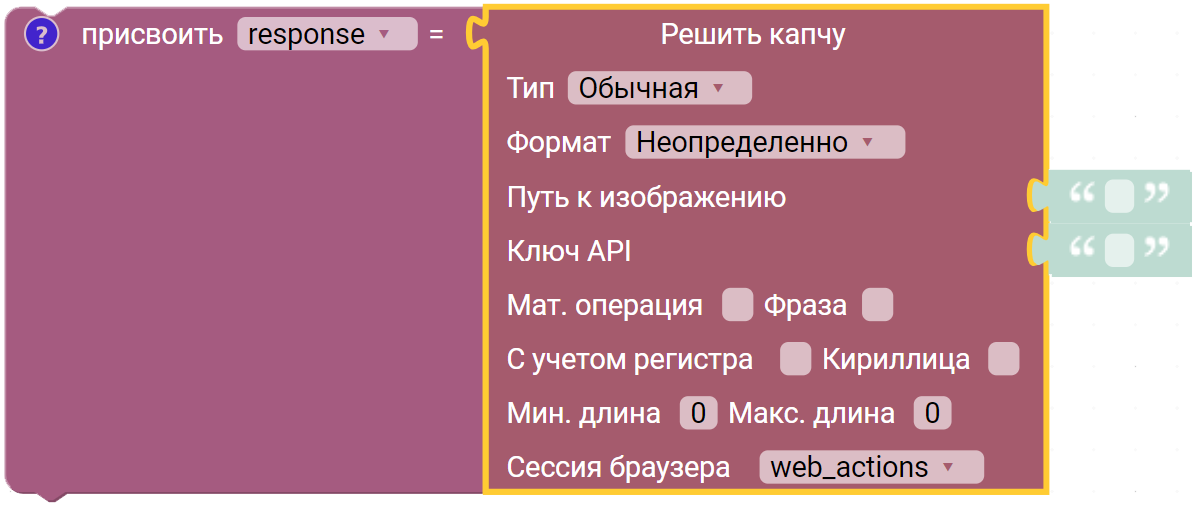The height and width of the screenshot is (510, 1197).
Task: Click the Путь к изображению field label
Action: point(646,197)
